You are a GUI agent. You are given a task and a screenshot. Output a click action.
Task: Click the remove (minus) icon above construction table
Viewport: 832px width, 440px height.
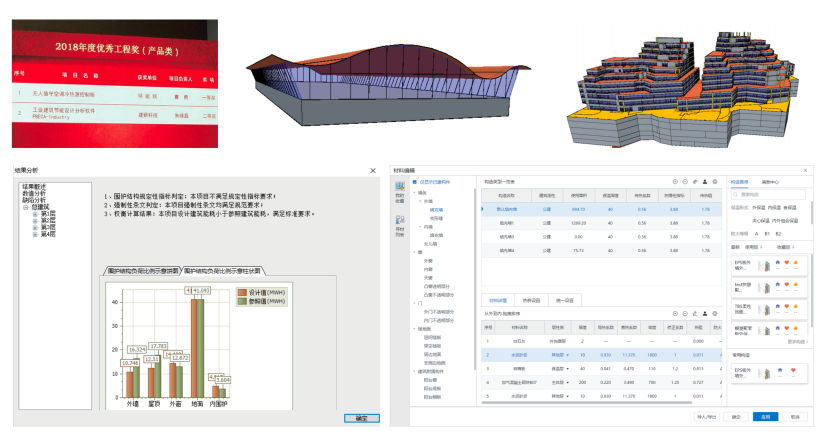685,182
